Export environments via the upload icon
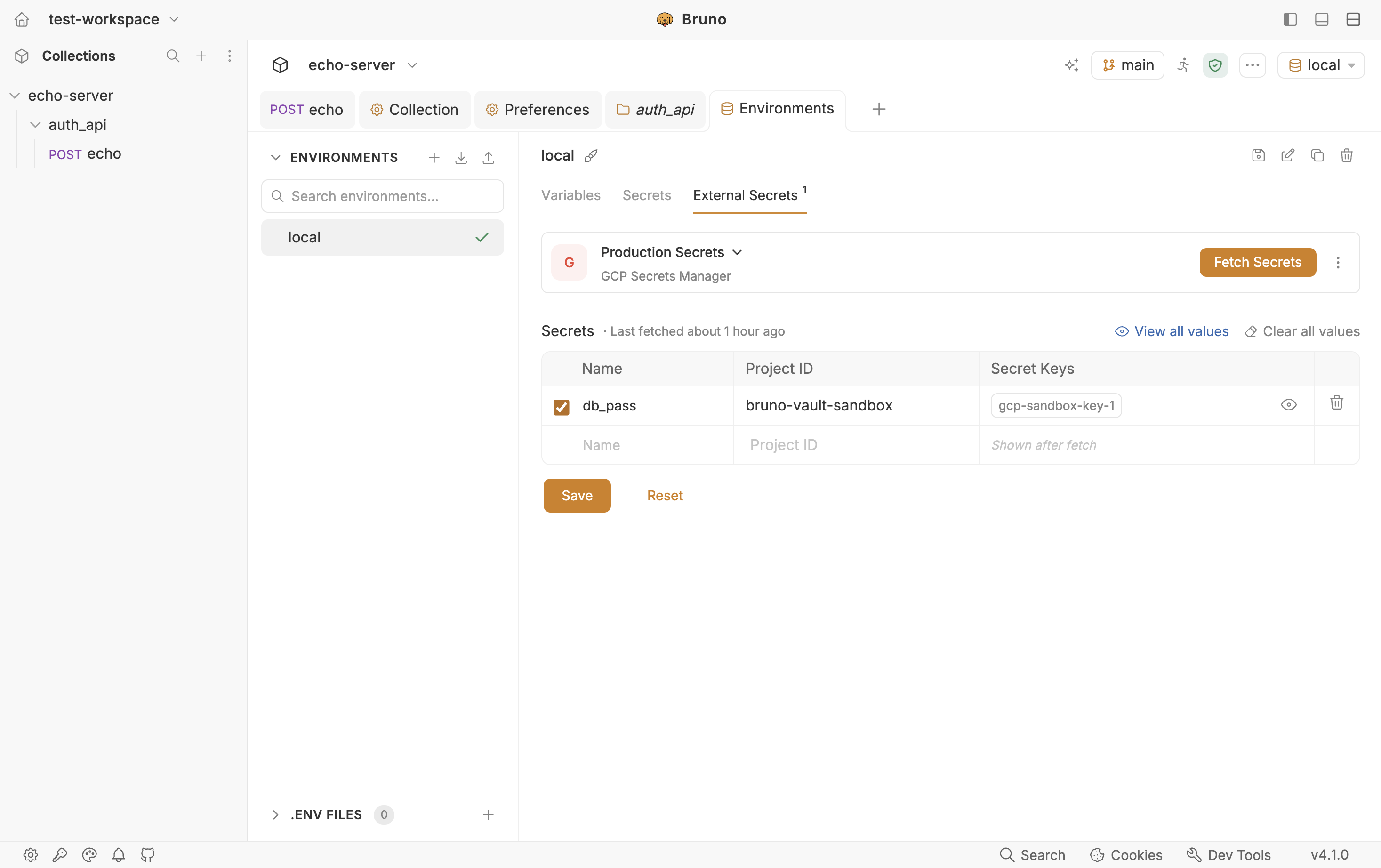The image size is (1381, 868). click(489, 157)
